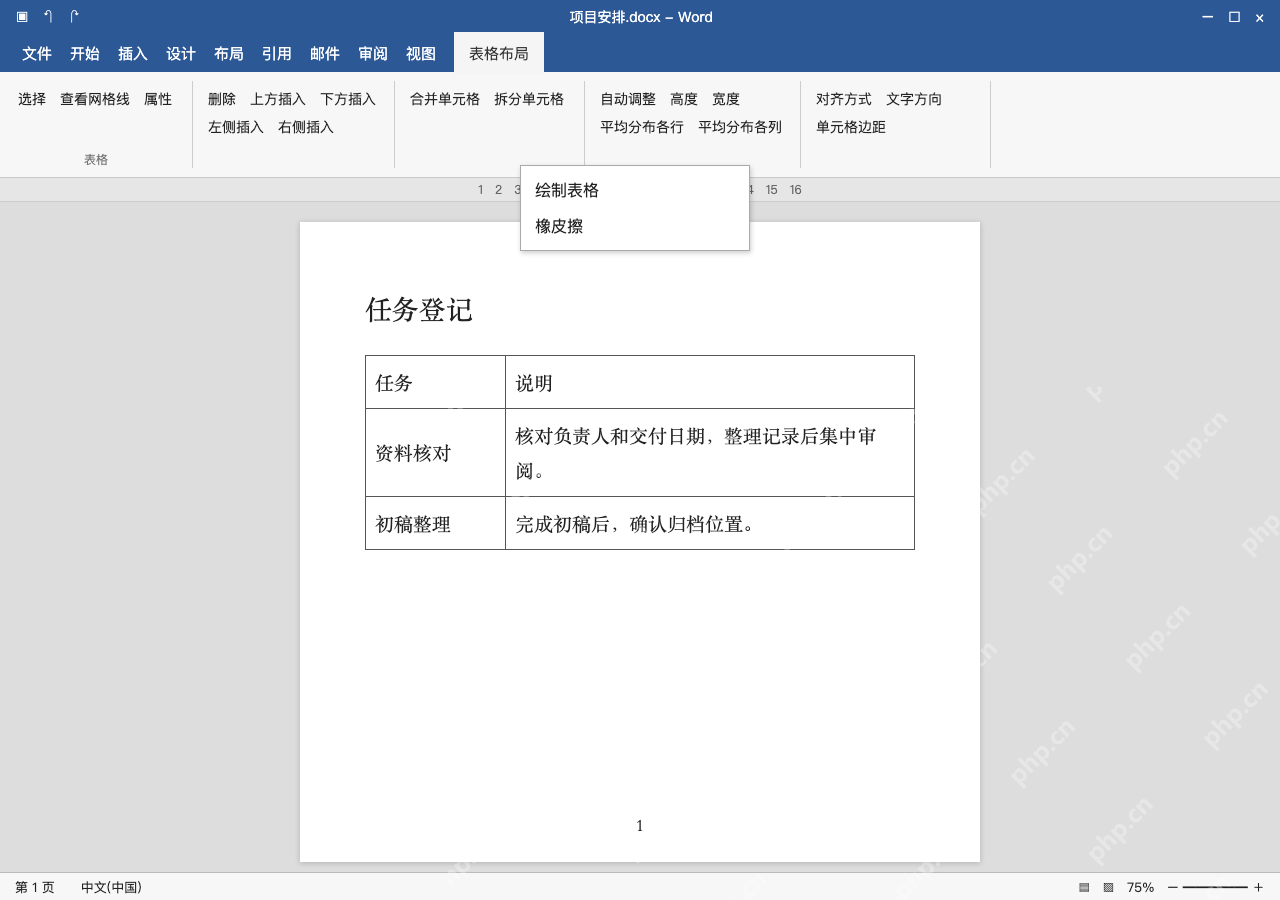
Task: Open the 引用 tab
Action: click(x=277, y=53)
